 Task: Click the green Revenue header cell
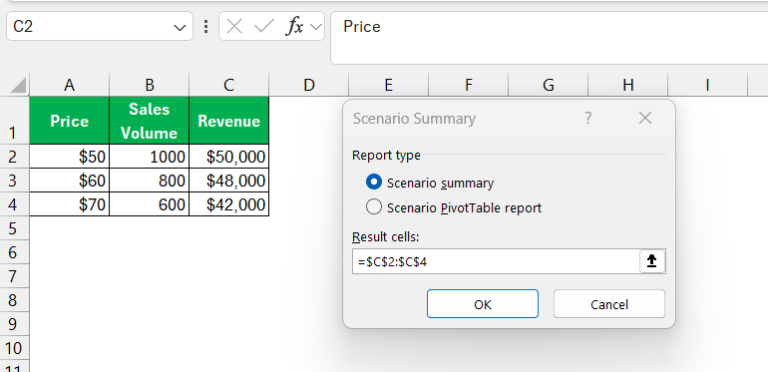pyautogui.click(x=229, y=121)
